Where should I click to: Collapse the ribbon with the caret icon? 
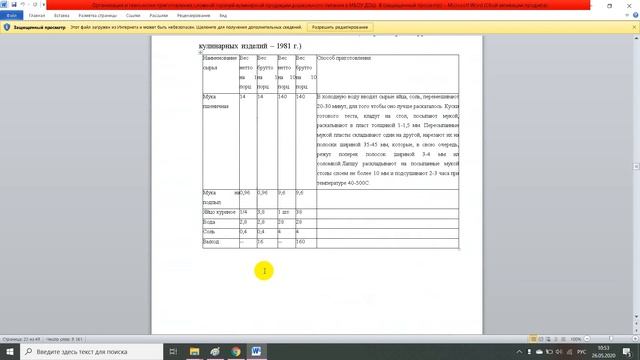(x=627, y=15)
